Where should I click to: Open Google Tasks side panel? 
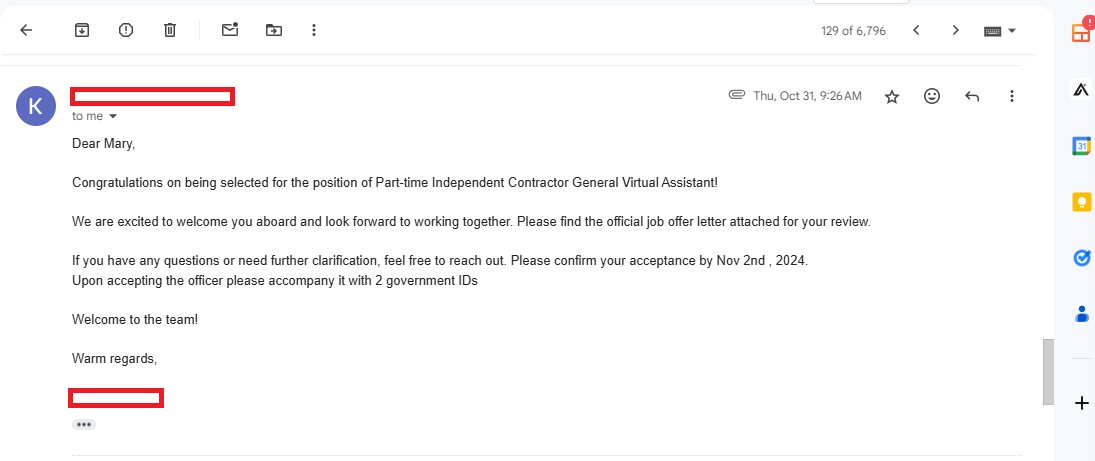click(1081, 258)
